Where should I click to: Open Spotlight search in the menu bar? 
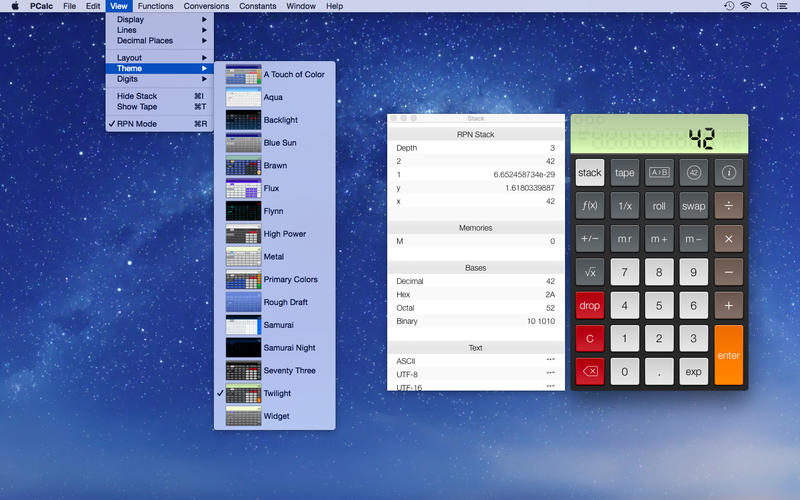tap(767, 6)
